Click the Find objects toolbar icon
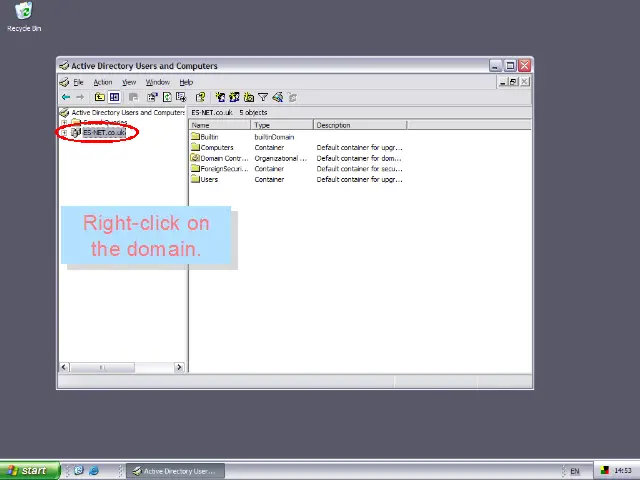Viewport: 640px width, 480px height. 278,97
